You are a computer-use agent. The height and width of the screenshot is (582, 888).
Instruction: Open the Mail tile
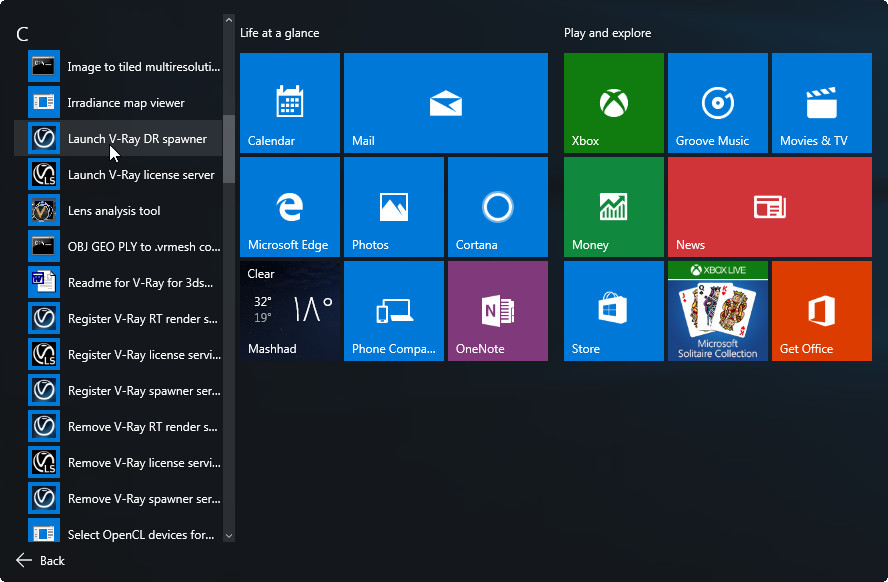tap(446, 103)
